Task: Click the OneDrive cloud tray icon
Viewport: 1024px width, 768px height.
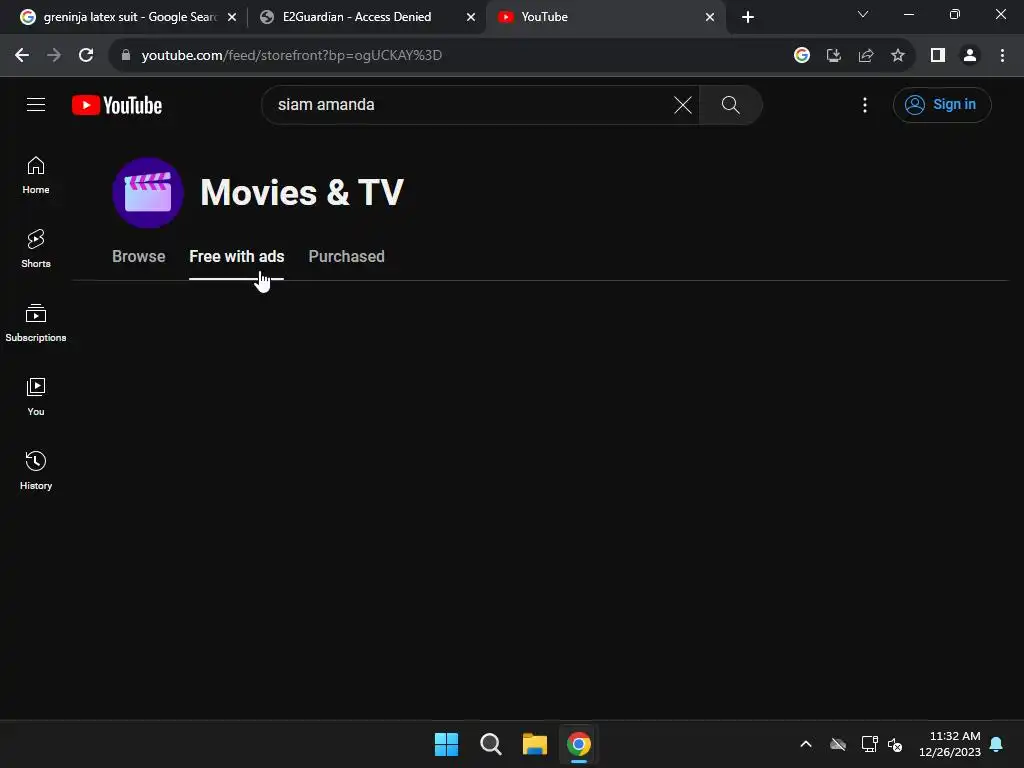Action: [x=838, y=744]
